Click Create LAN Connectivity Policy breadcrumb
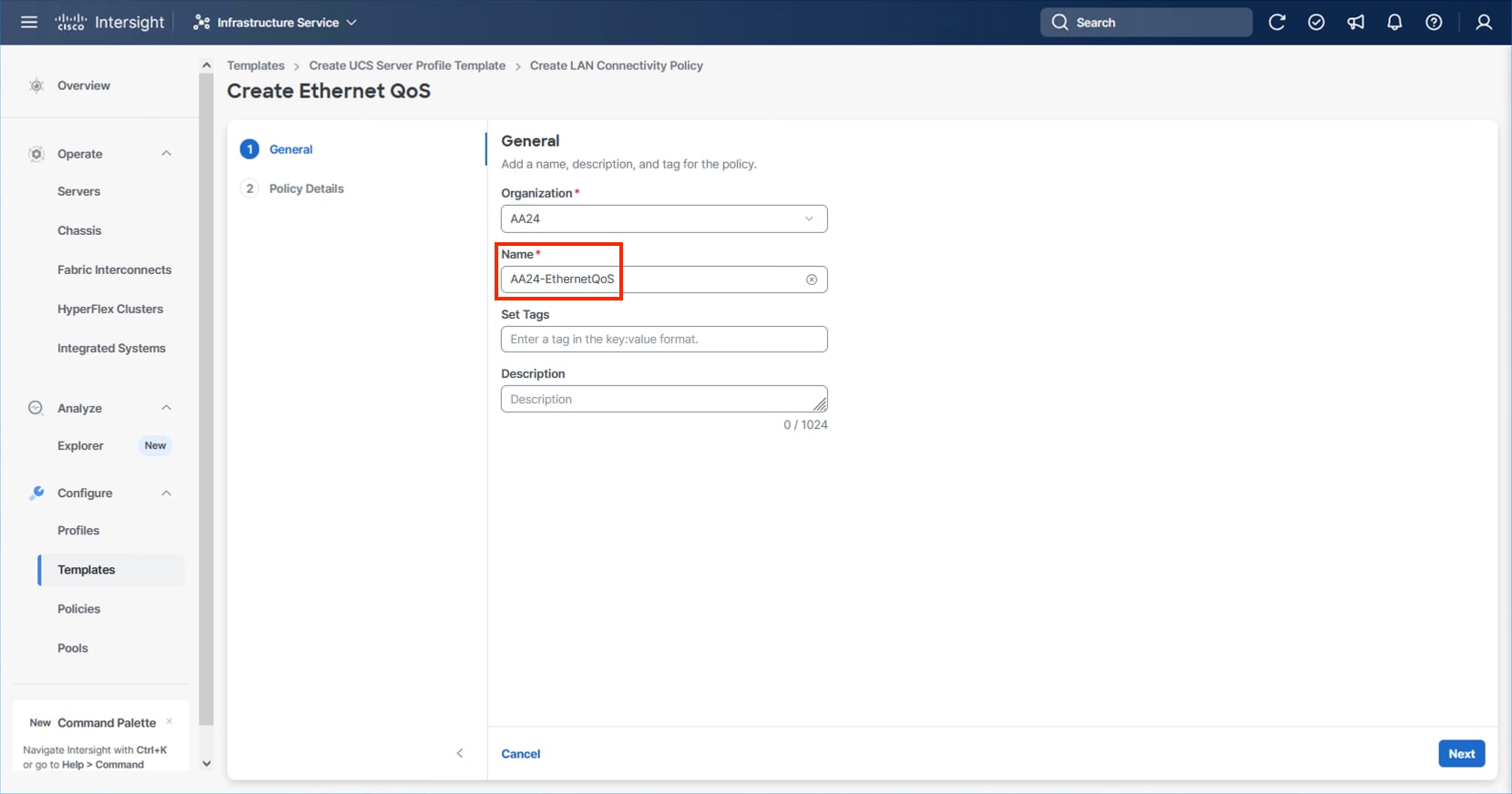 [617, 66]
